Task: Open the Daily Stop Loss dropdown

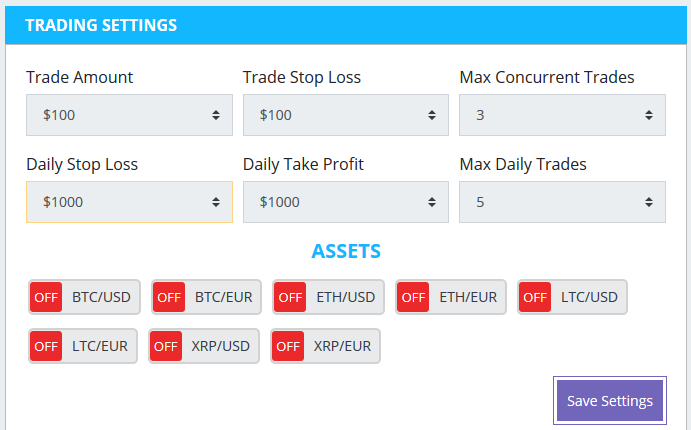Action: coord(129,202)
